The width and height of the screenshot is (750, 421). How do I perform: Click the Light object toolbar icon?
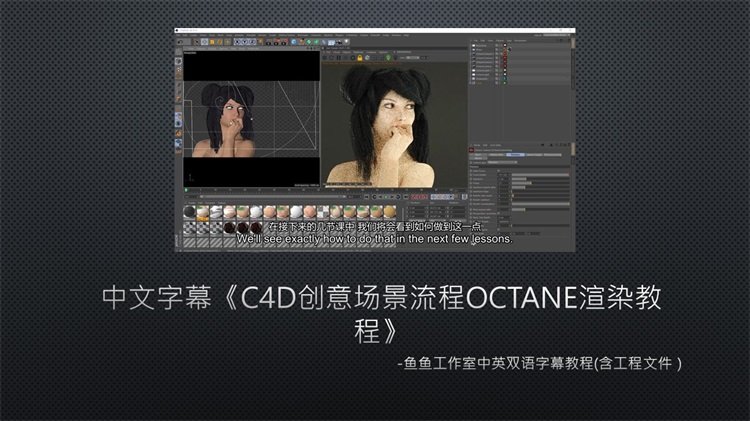pos(346,42)
